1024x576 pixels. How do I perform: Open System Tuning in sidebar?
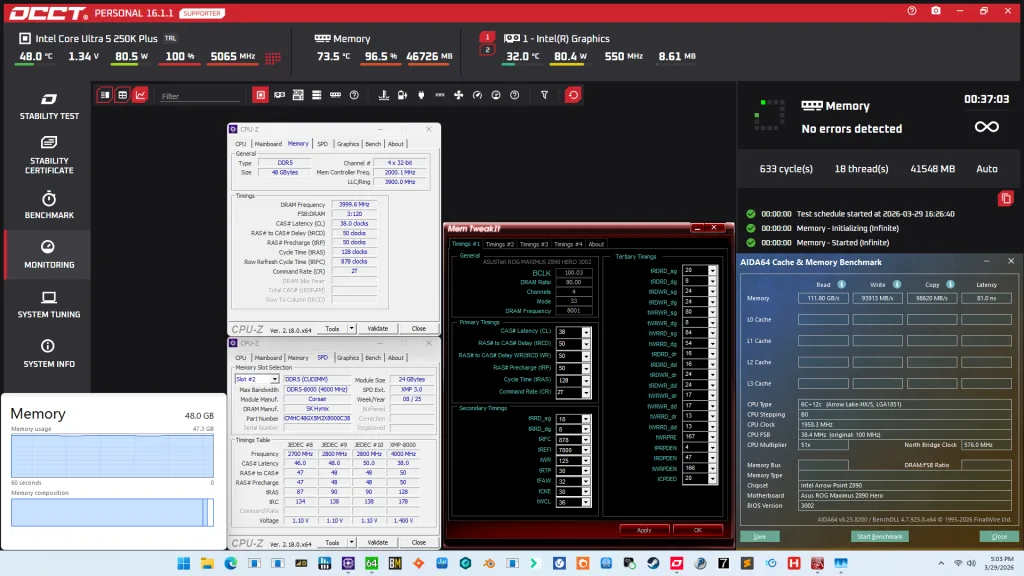pos(49,304)
